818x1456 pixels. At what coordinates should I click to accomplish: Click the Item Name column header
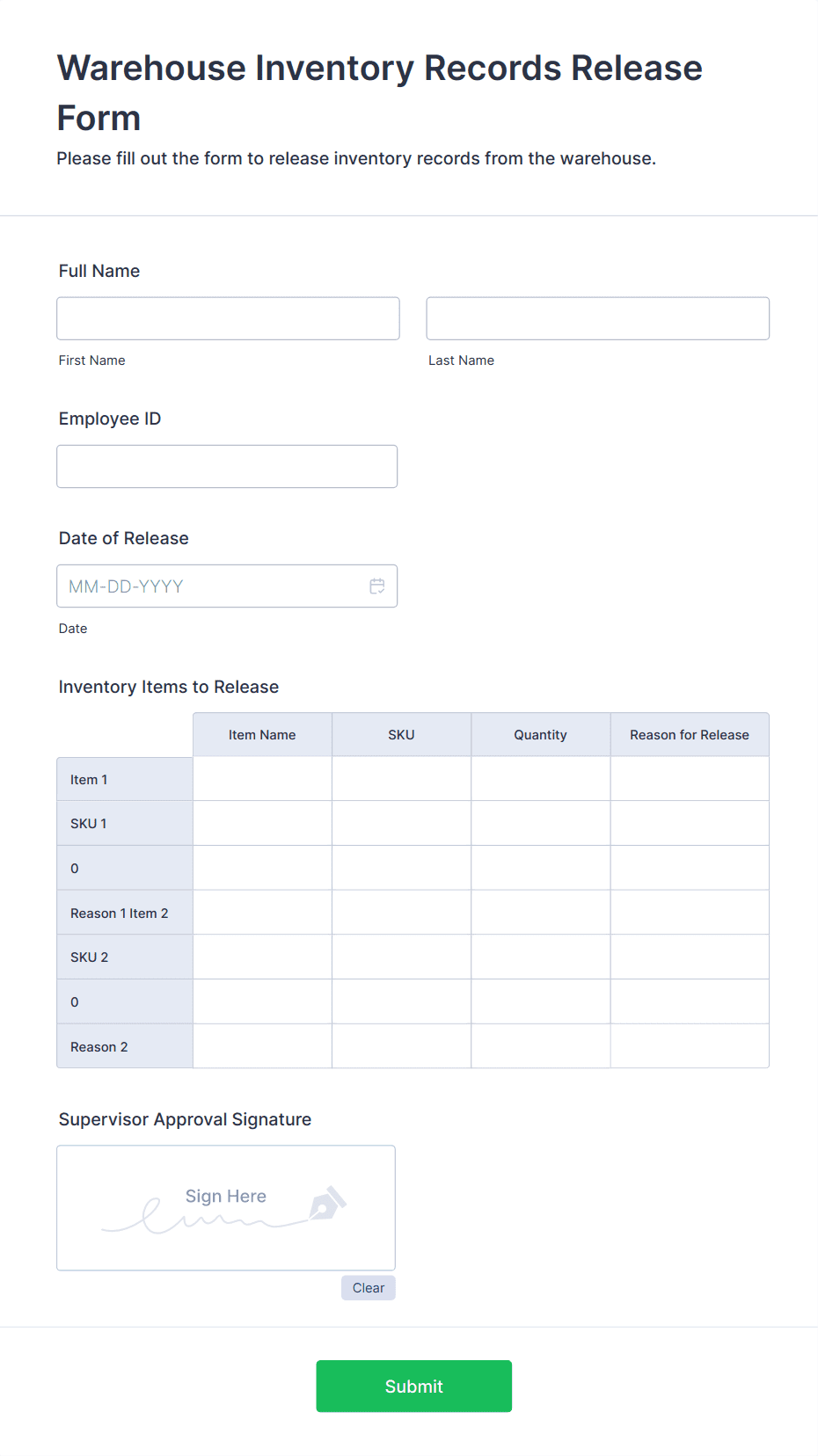261,734
